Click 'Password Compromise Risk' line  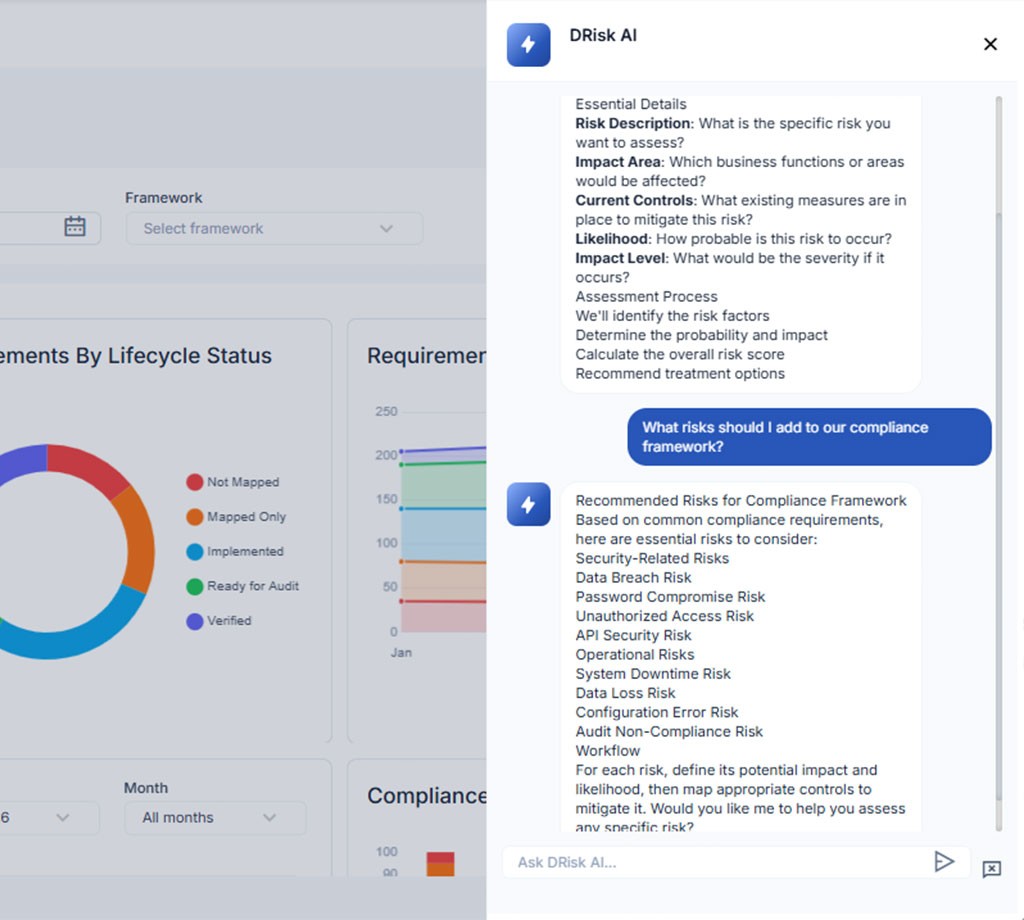(x=670, y=597)
